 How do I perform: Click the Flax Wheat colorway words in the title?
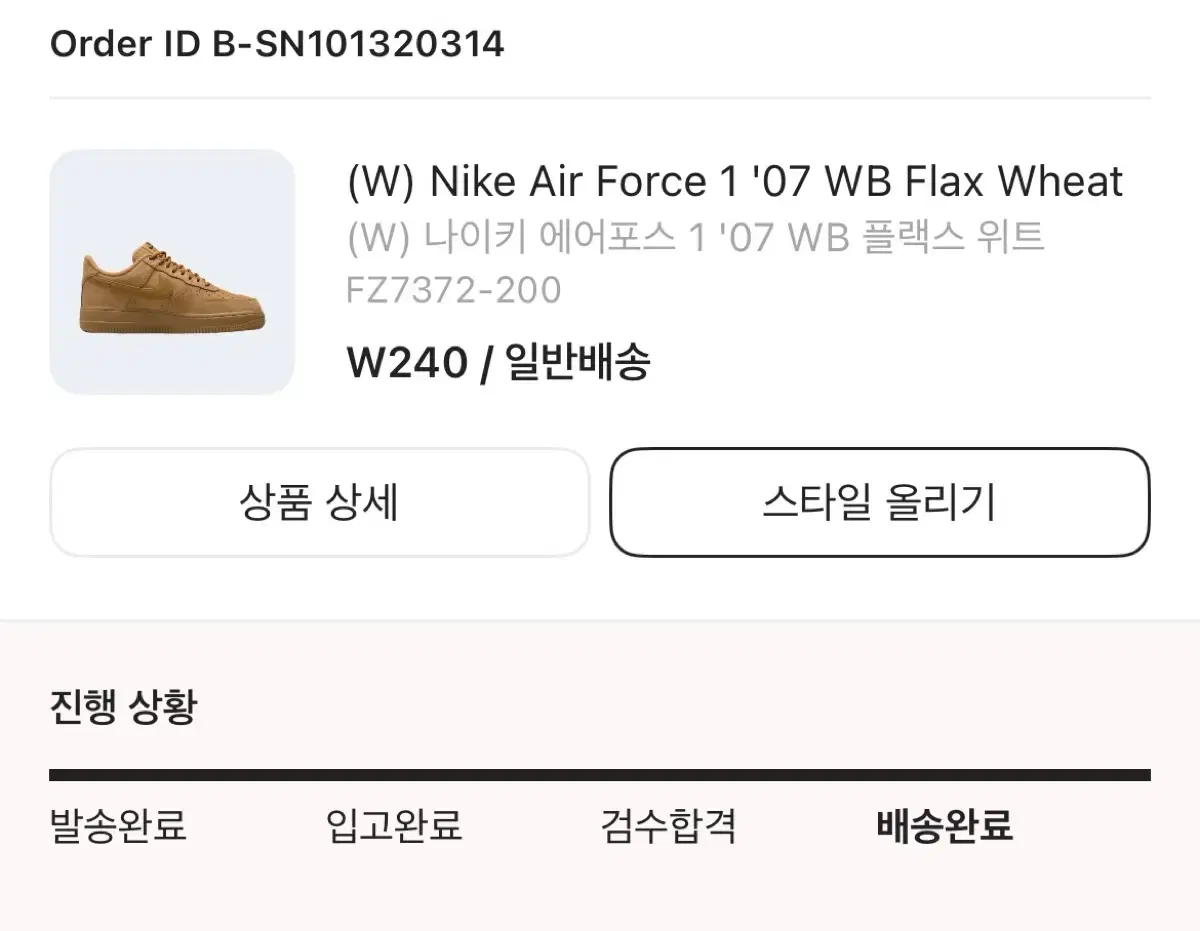[1014, 182]
